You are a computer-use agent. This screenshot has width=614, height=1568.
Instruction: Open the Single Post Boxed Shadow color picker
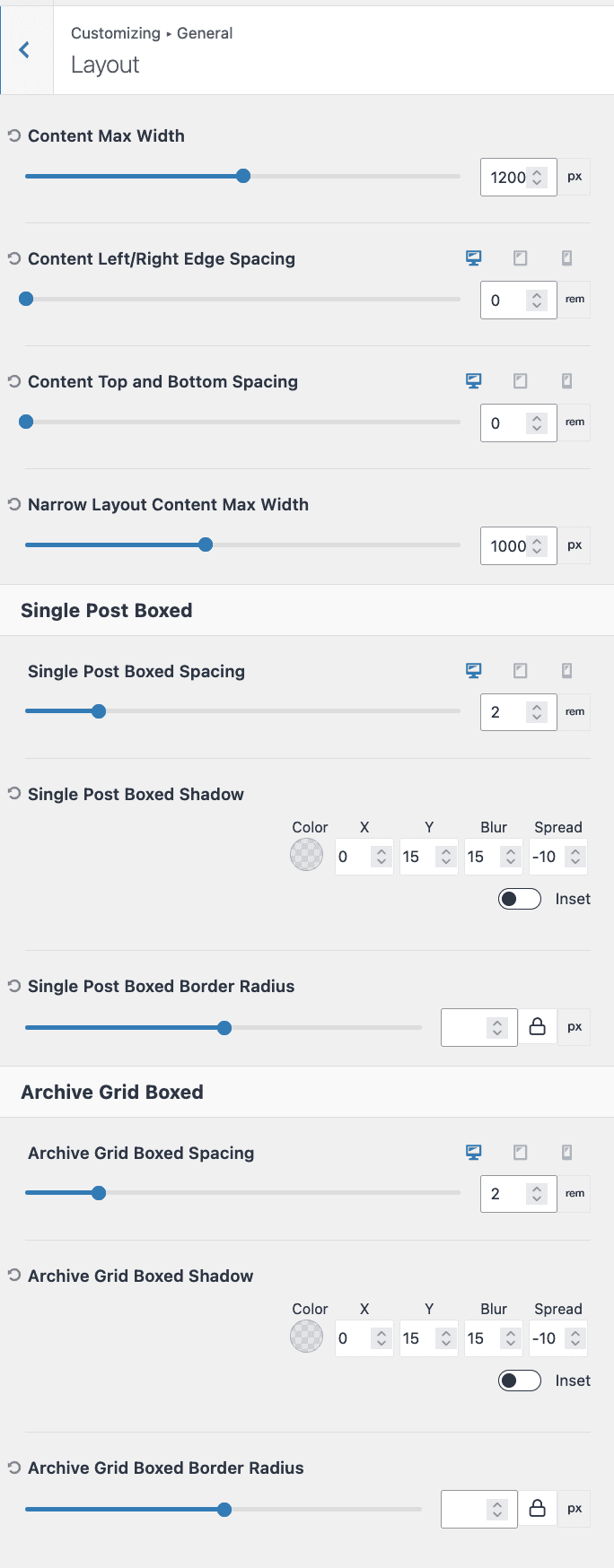(306, 855)
